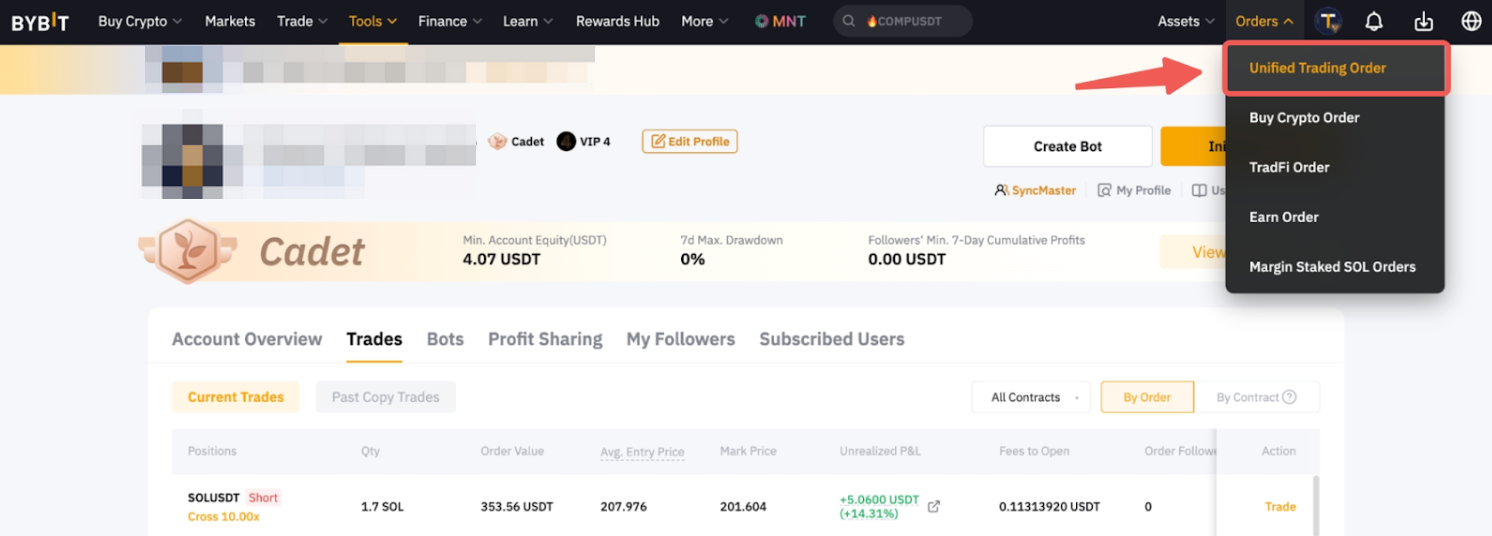Open the Assets dropdown

1186,21
